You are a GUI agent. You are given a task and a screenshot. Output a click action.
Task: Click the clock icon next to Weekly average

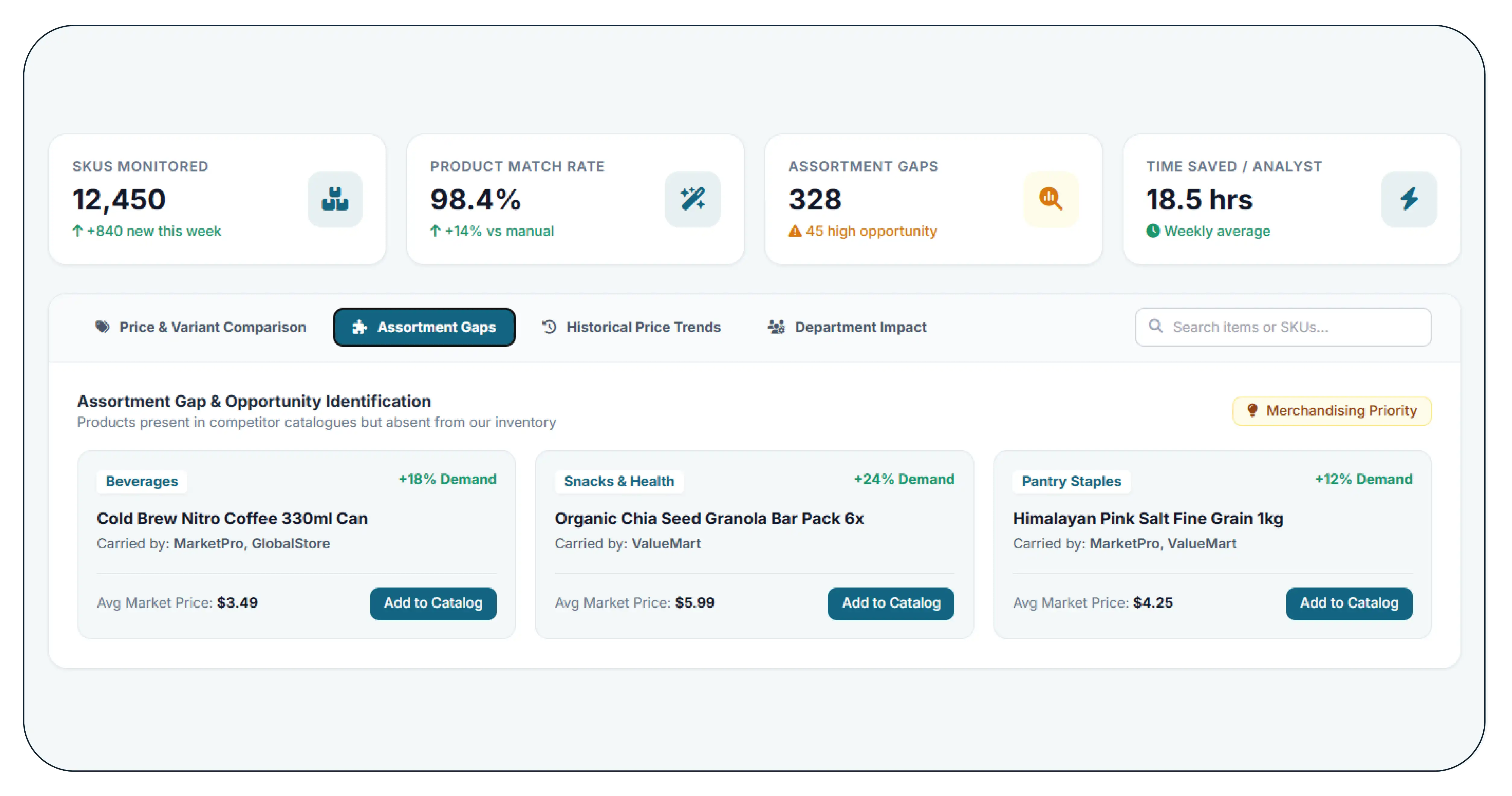click(1153, 231)
